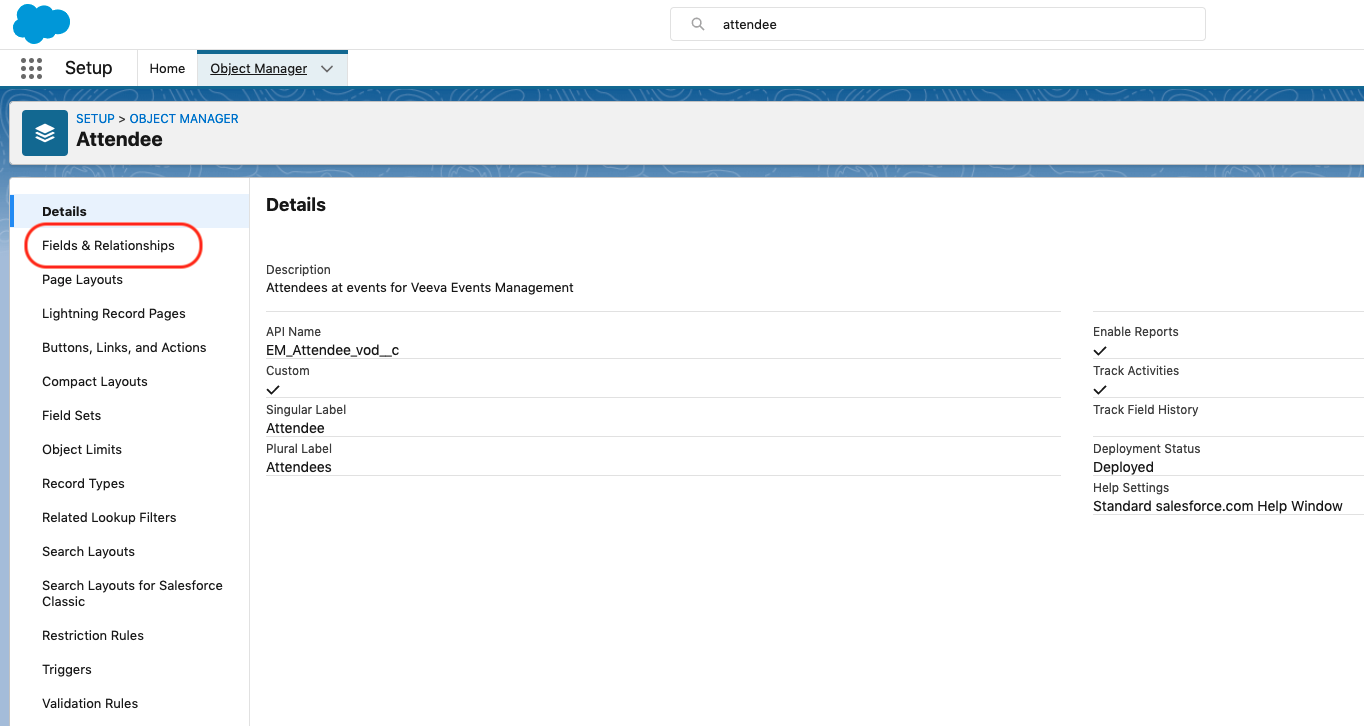Image resolution: width=1364 pixels, height=726 pixels.
Task: Go to Compact Layouts
Action: pyautogui.click(x=95, y=381)
